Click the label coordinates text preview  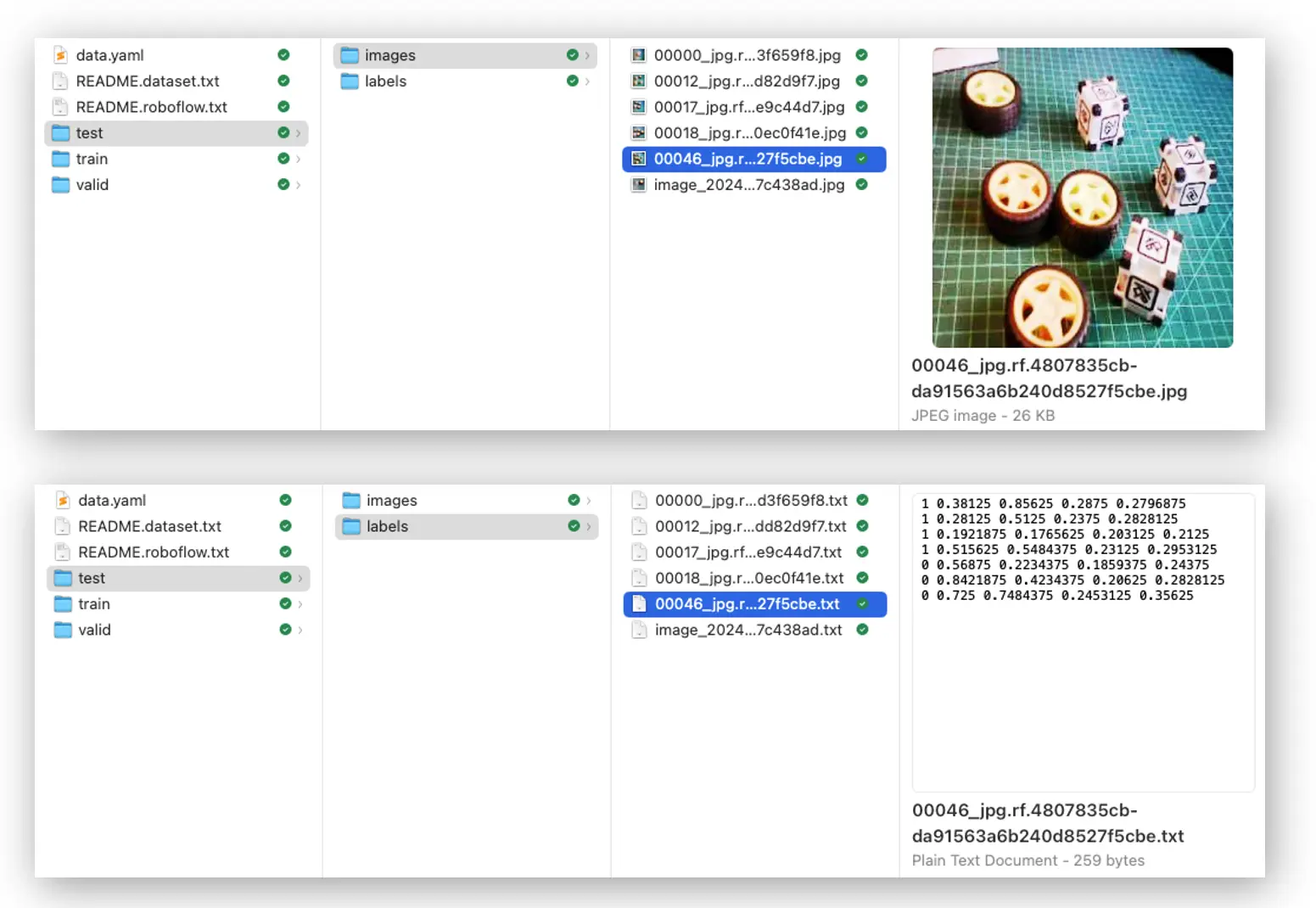coord(1072,550)
